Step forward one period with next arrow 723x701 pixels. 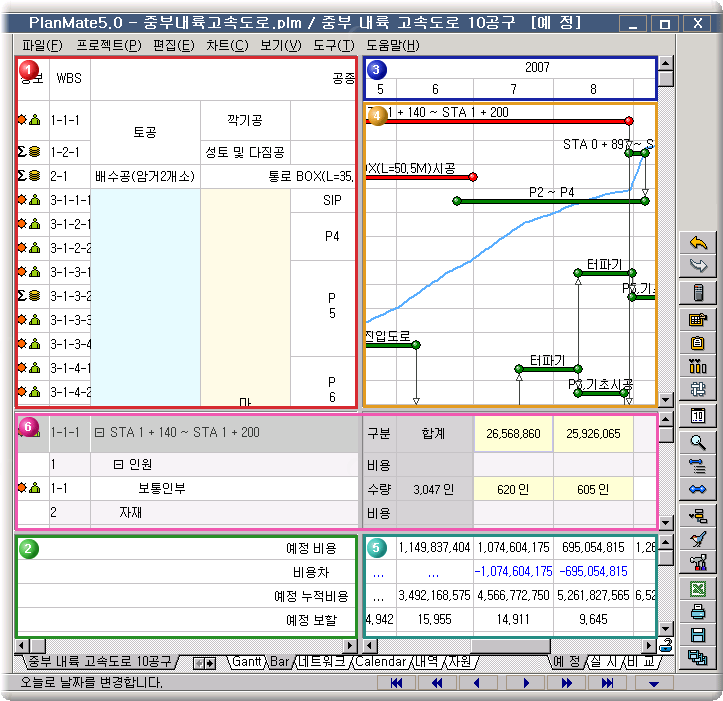pos(526,683)
